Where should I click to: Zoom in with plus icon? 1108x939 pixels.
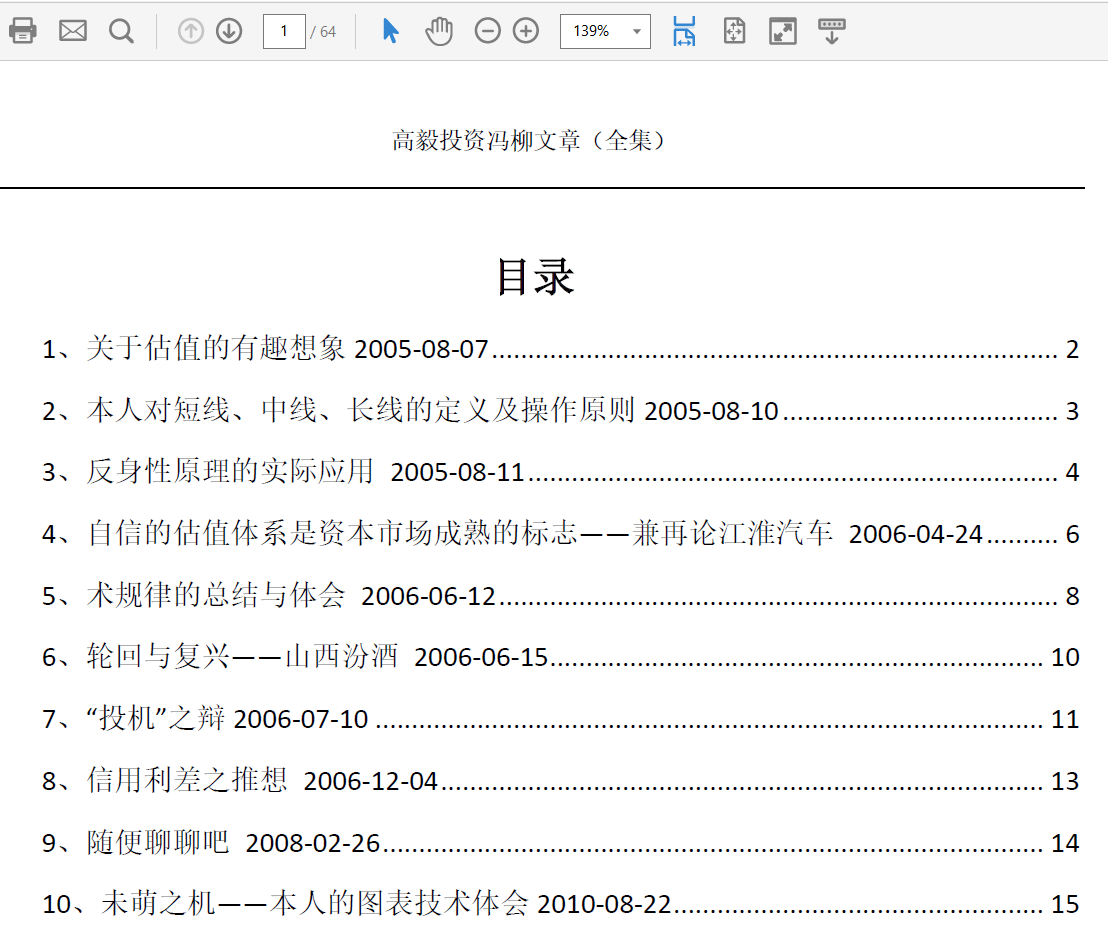(526, 31)
